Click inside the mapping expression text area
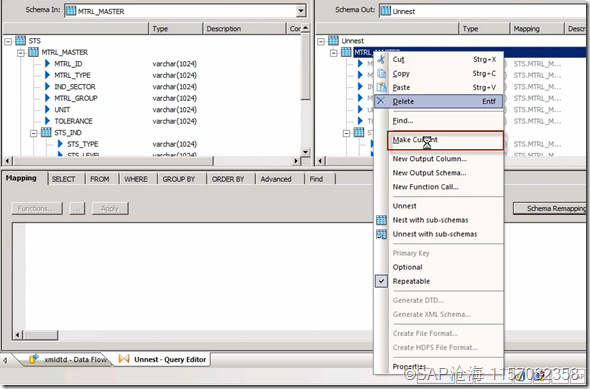 (199, 277)
